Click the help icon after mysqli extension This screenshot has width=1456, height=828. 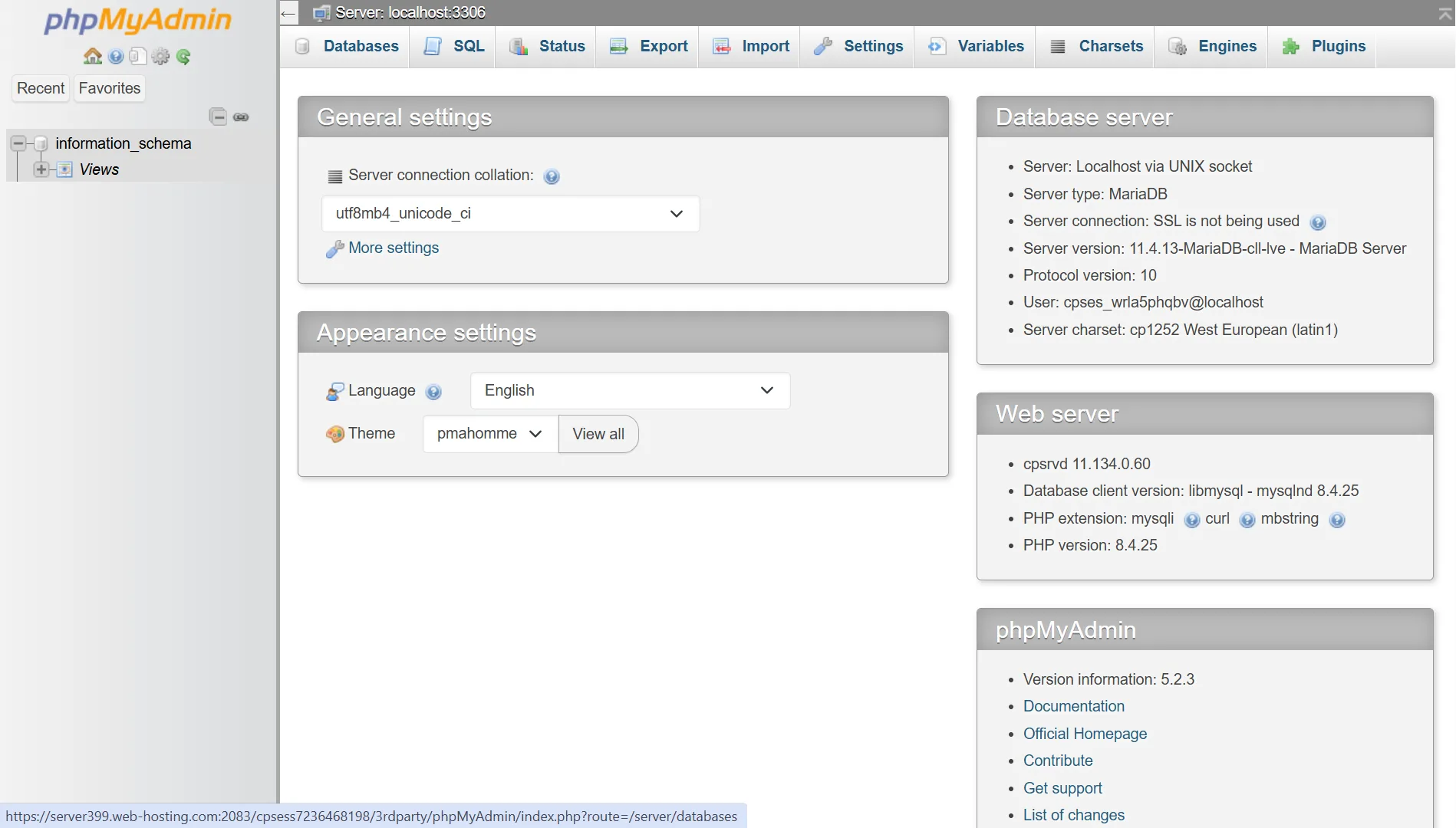click(x=1192, y=520)
